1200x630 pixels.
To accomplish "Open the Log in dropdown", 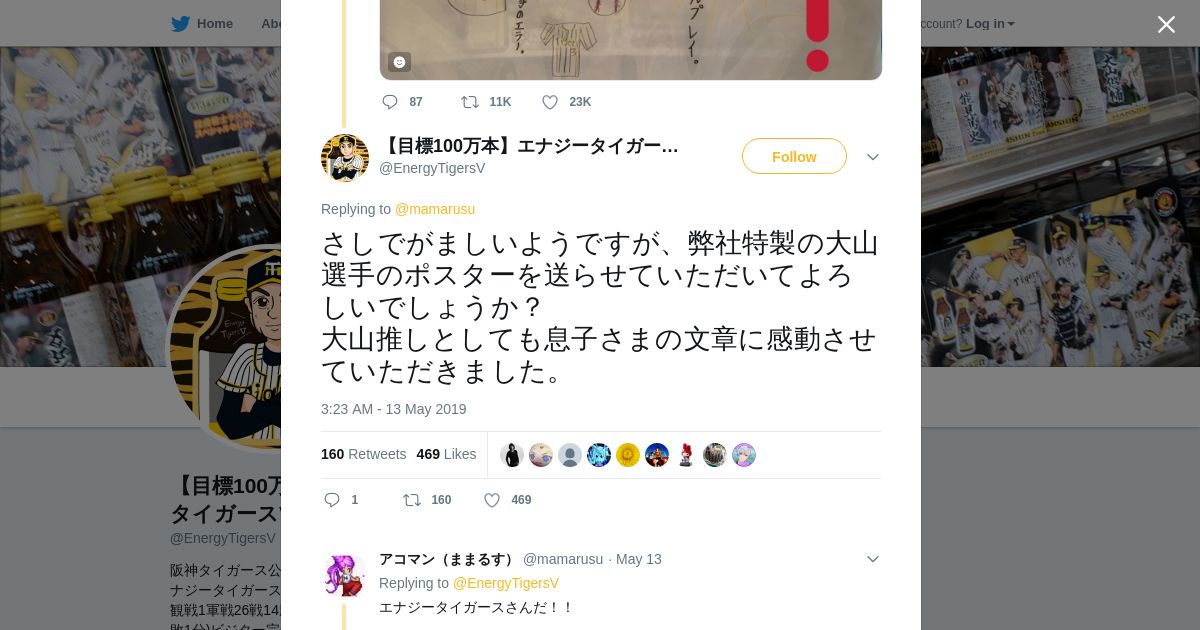I will pyautogui.click(x=990, y=24).
